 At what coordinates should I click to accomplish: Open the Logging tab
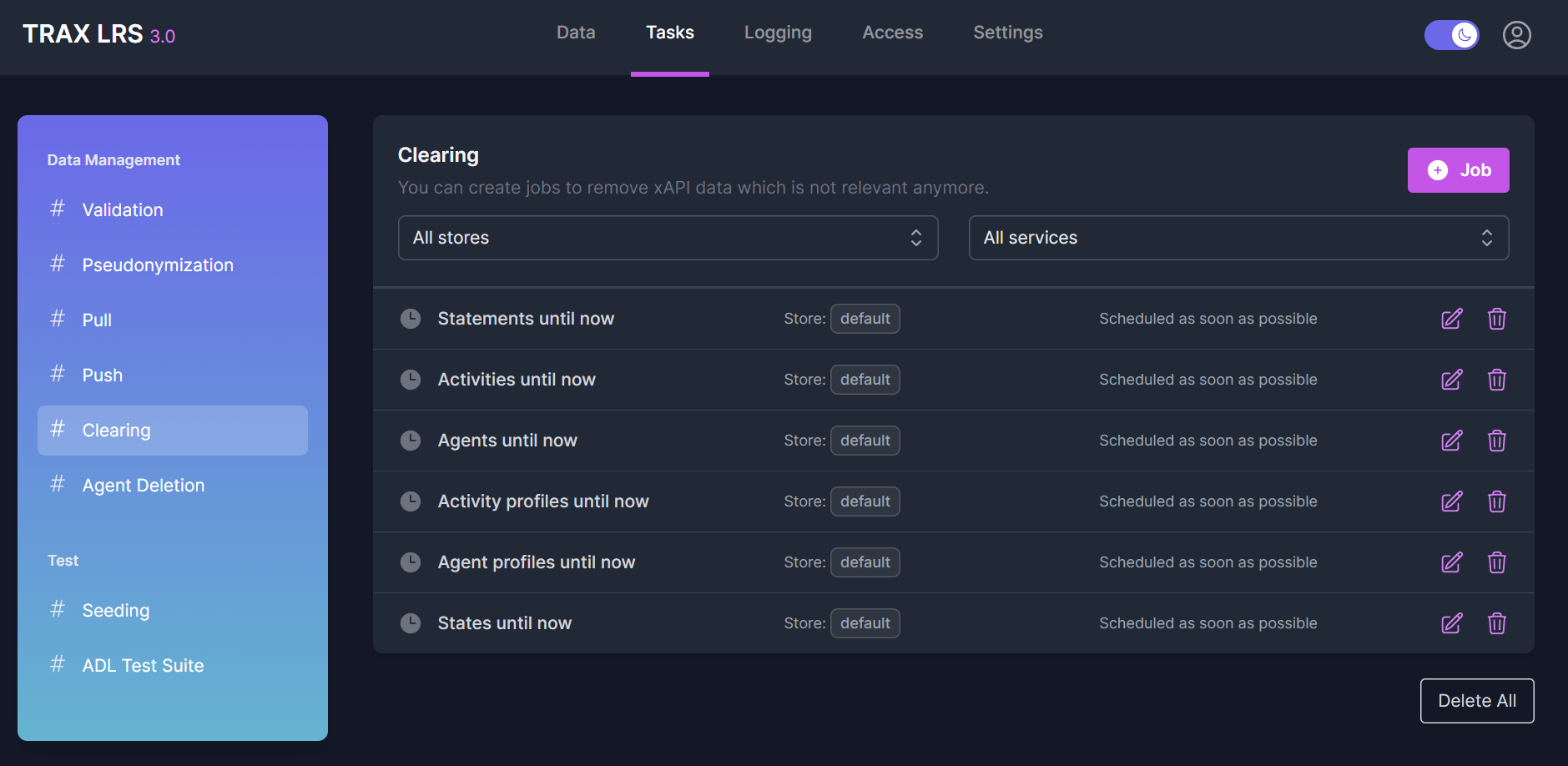(x=778, y=33)
